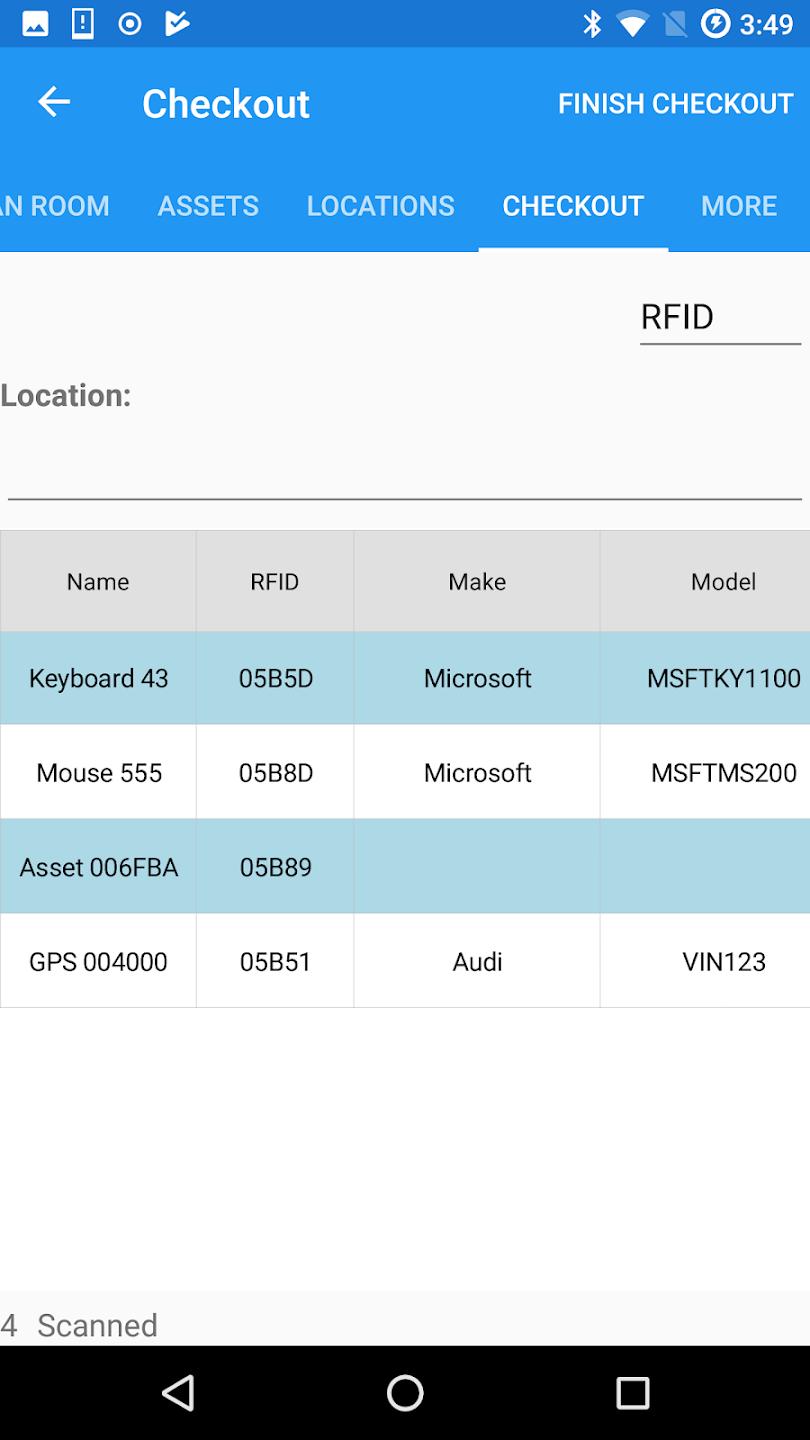810x1440 pixels.
Task: Select the GPS 004000 row
Action: point(405,961)
